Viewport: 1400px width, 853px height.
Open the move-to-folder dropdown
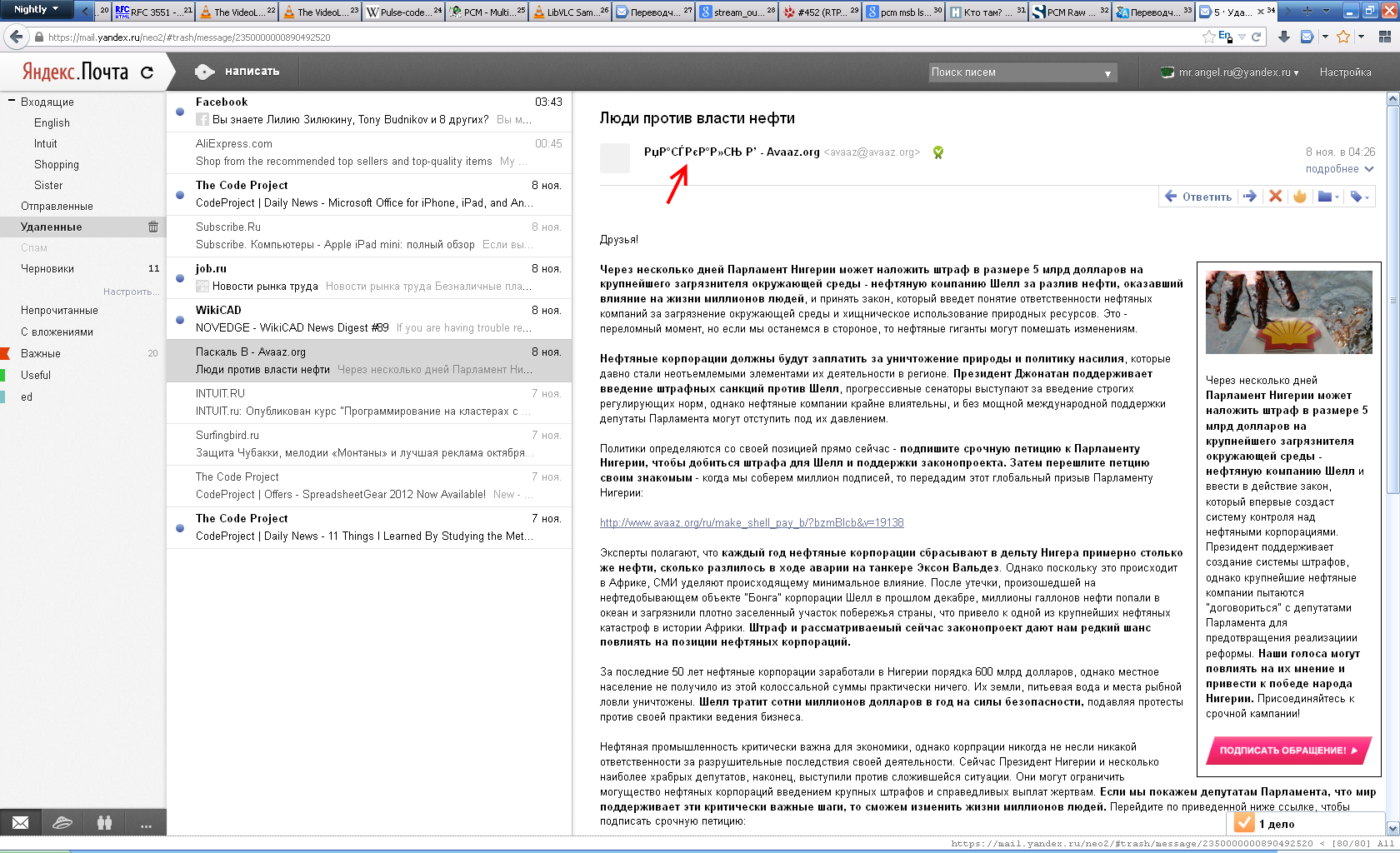coord(1328,197)
